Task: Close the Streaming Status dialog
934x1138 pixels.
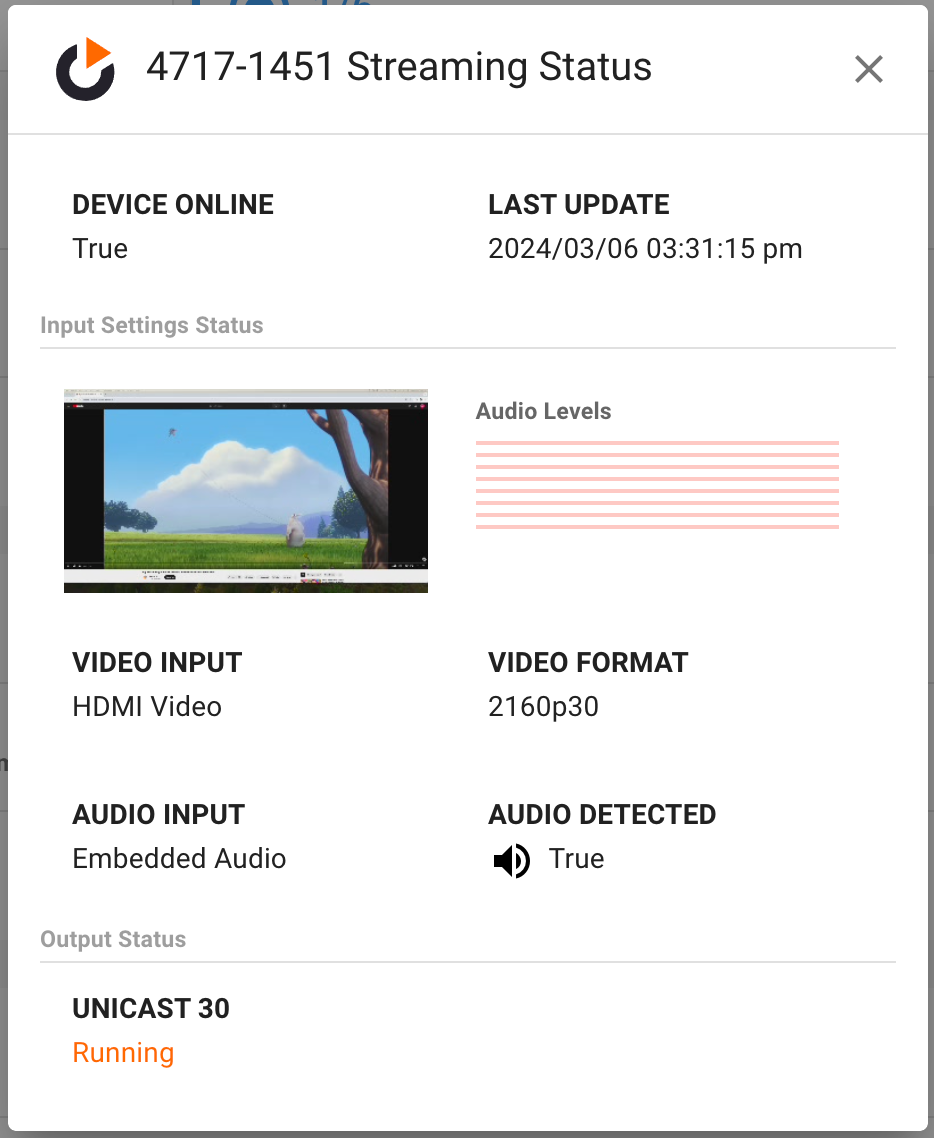Action: tap(869, 70)
